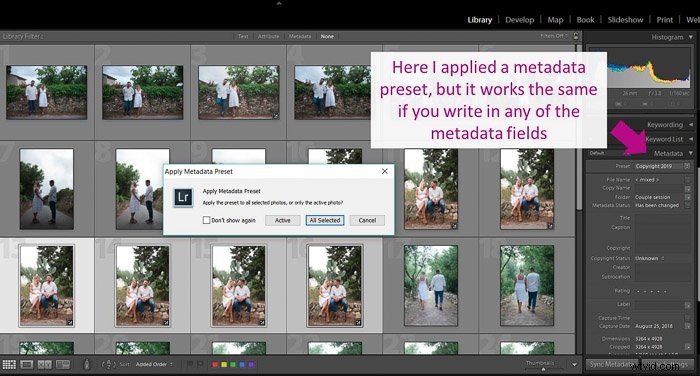The height and width of the screenshot is (376, 700).
Task: Select the Metadata library filter
Action: (x=300, y=36)
